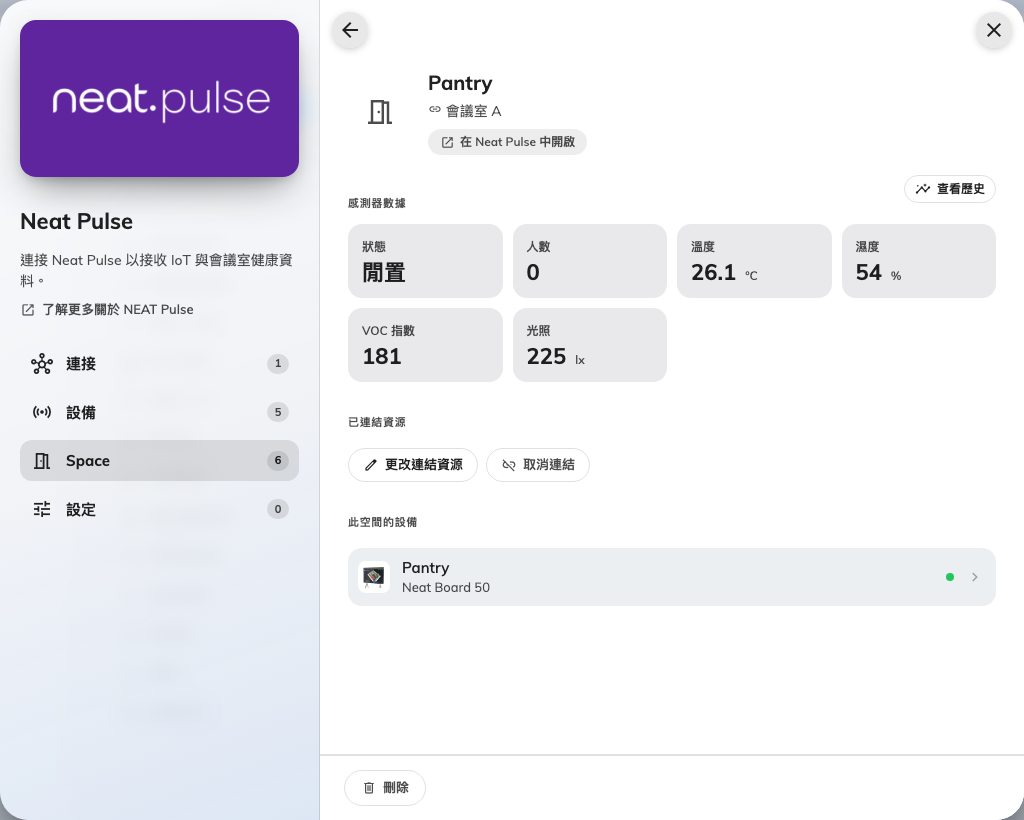Expand the Pantry Neat Board 50 chevron

(x=974, y=577)
